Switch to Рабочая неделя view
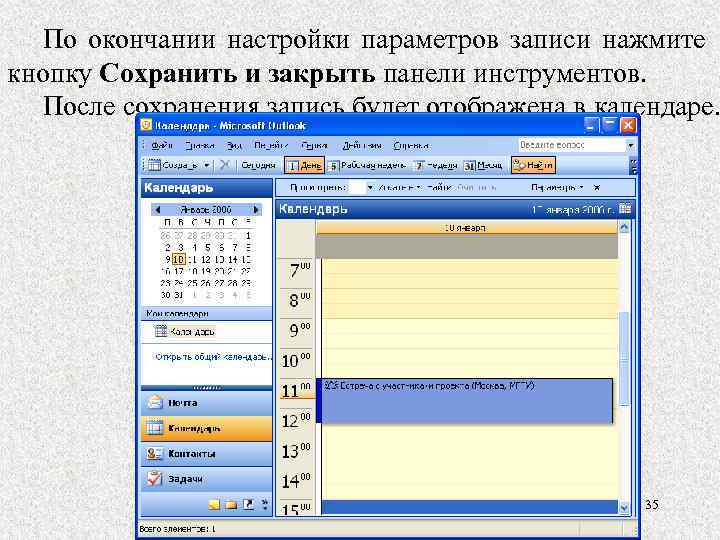 coord(367,165)
